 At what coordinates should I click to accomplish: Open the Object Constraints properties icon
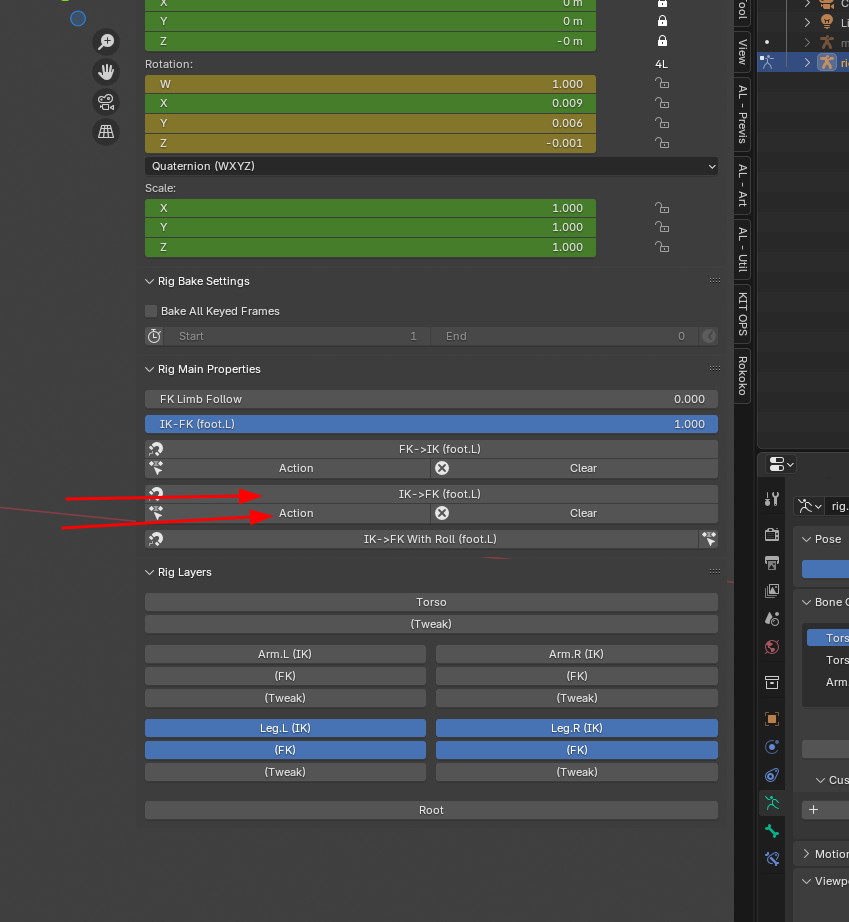(x=772, y=775)
